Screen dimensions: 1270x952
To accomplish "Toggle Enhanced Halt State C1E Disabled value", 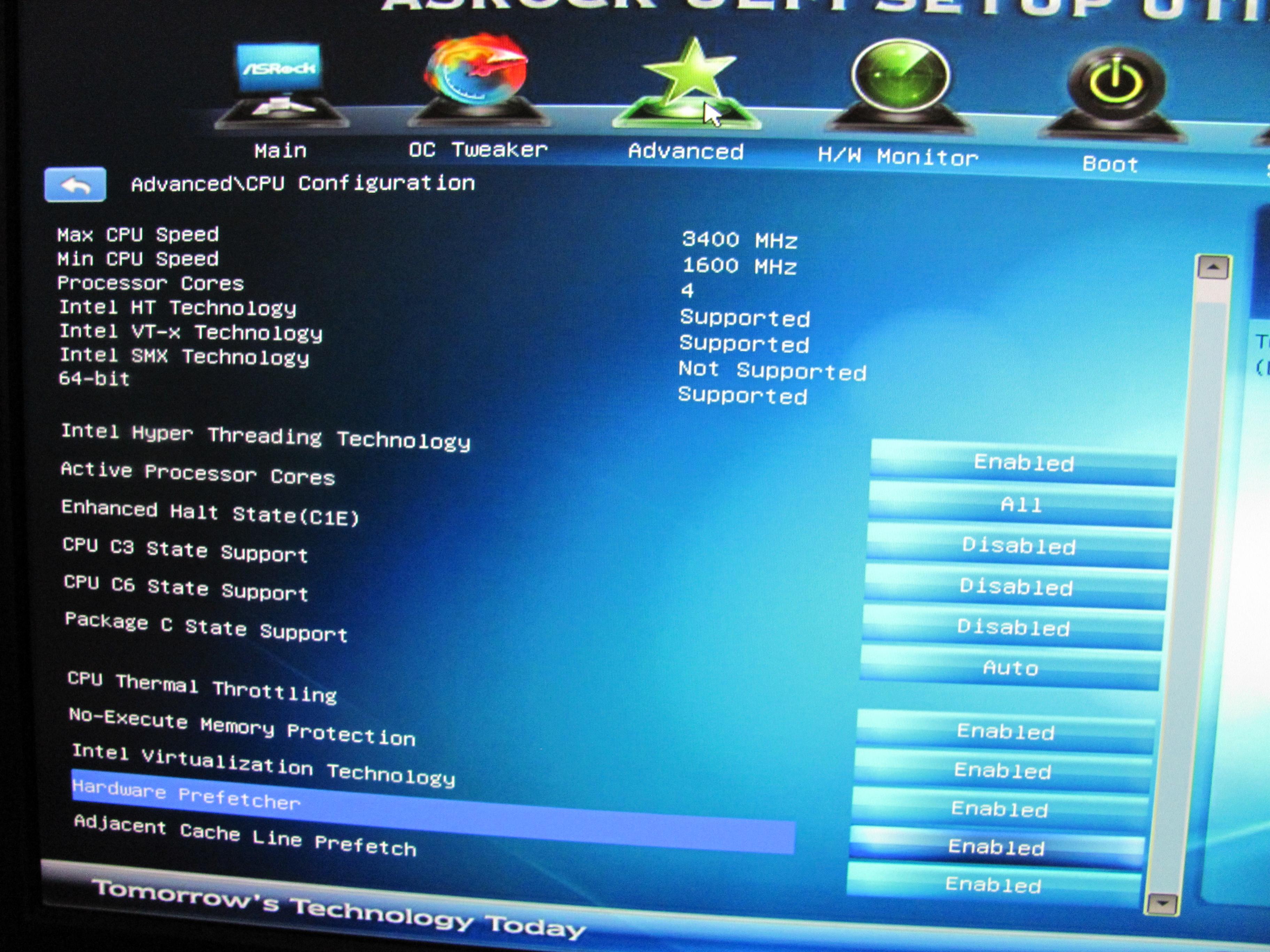I will [1019, 546].
